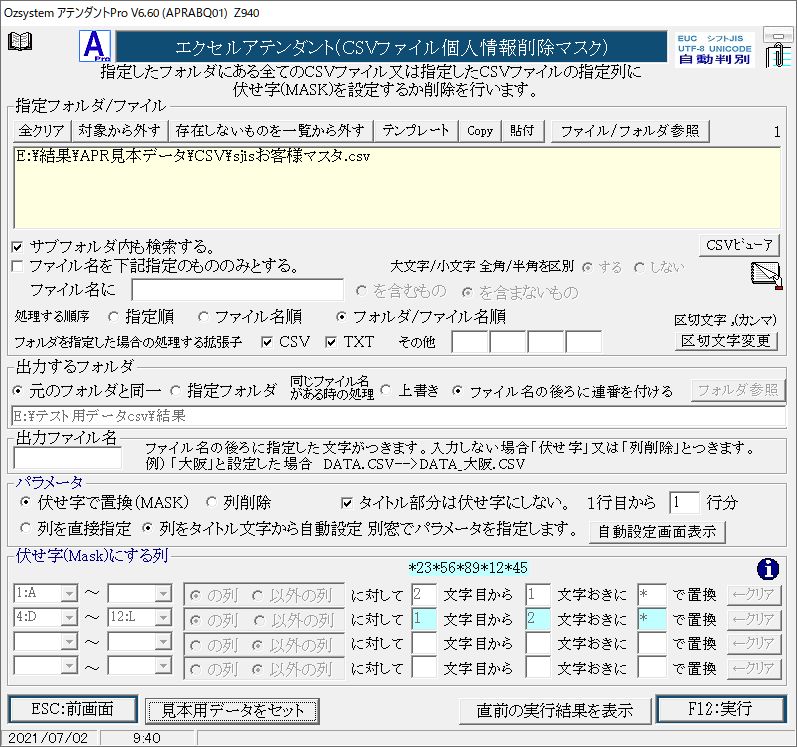Screen dimensions: 797x747
Task: Click the date 2021/07/02 in status bar
Action: [48, 738]
